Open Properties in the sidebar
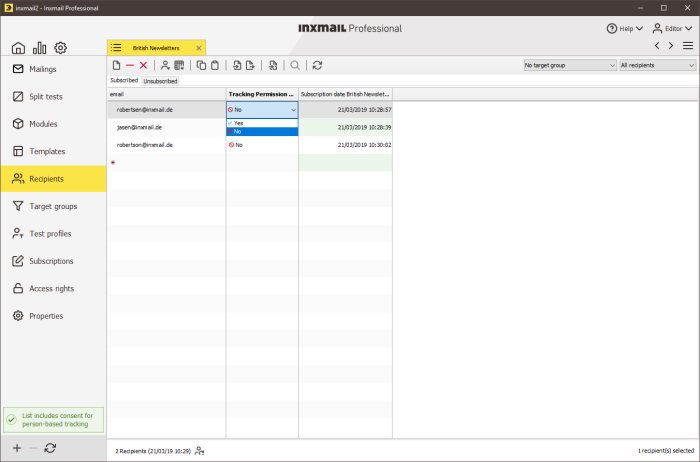This screenshot has height=462, width=700. [x=53, y=316]
